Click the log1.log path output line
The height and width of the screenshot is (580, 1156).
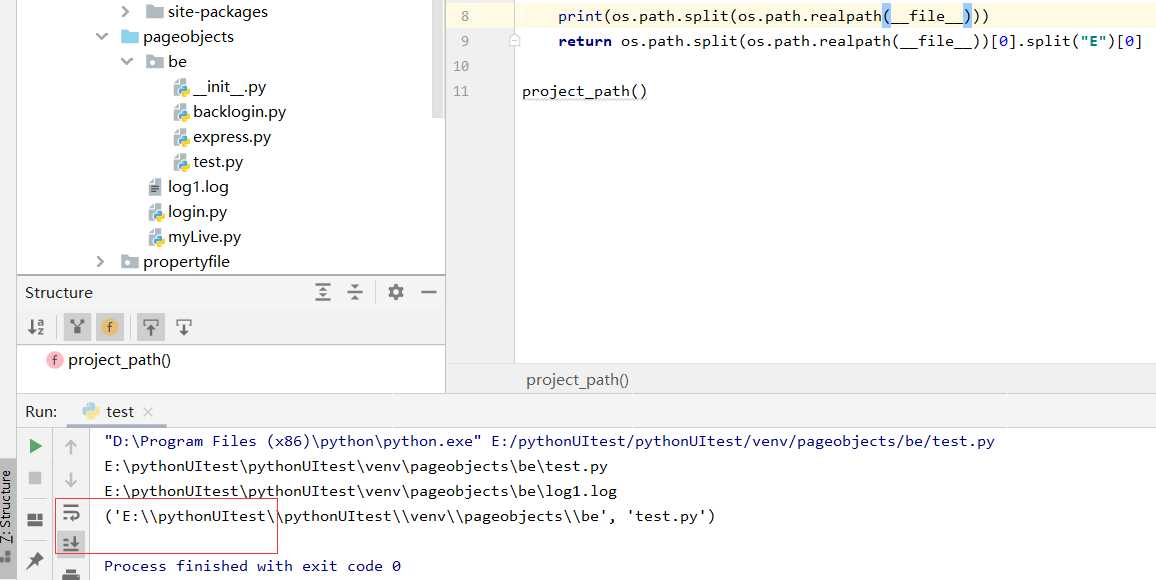click(x=361, y=491)
